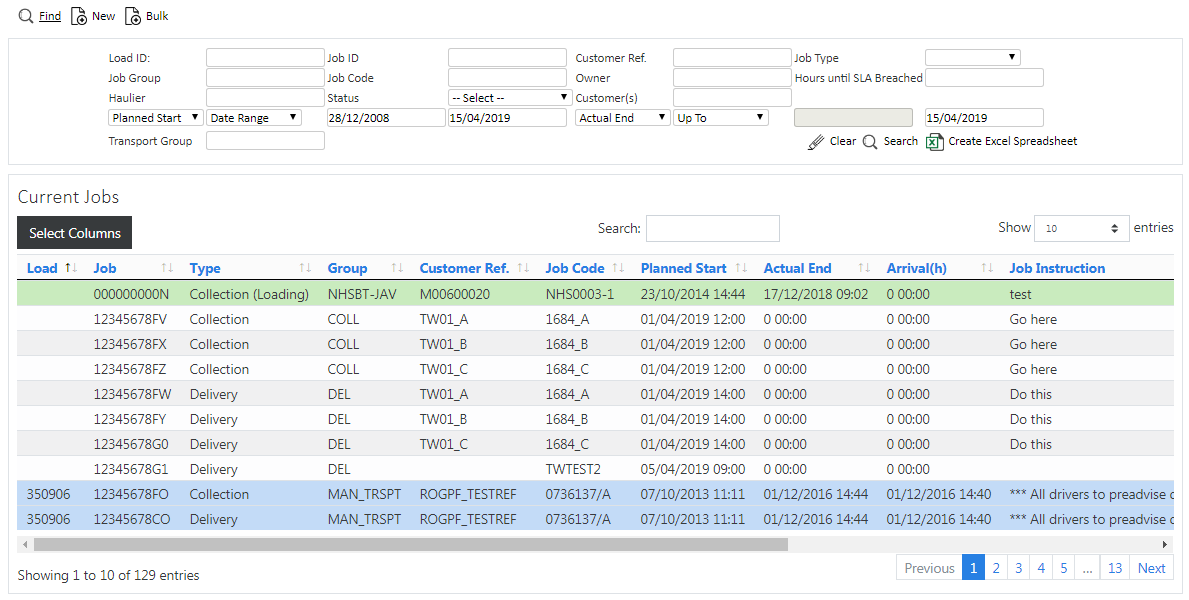Sort by the Group column arrows
1189x600 pixels.
coord(397,268)
